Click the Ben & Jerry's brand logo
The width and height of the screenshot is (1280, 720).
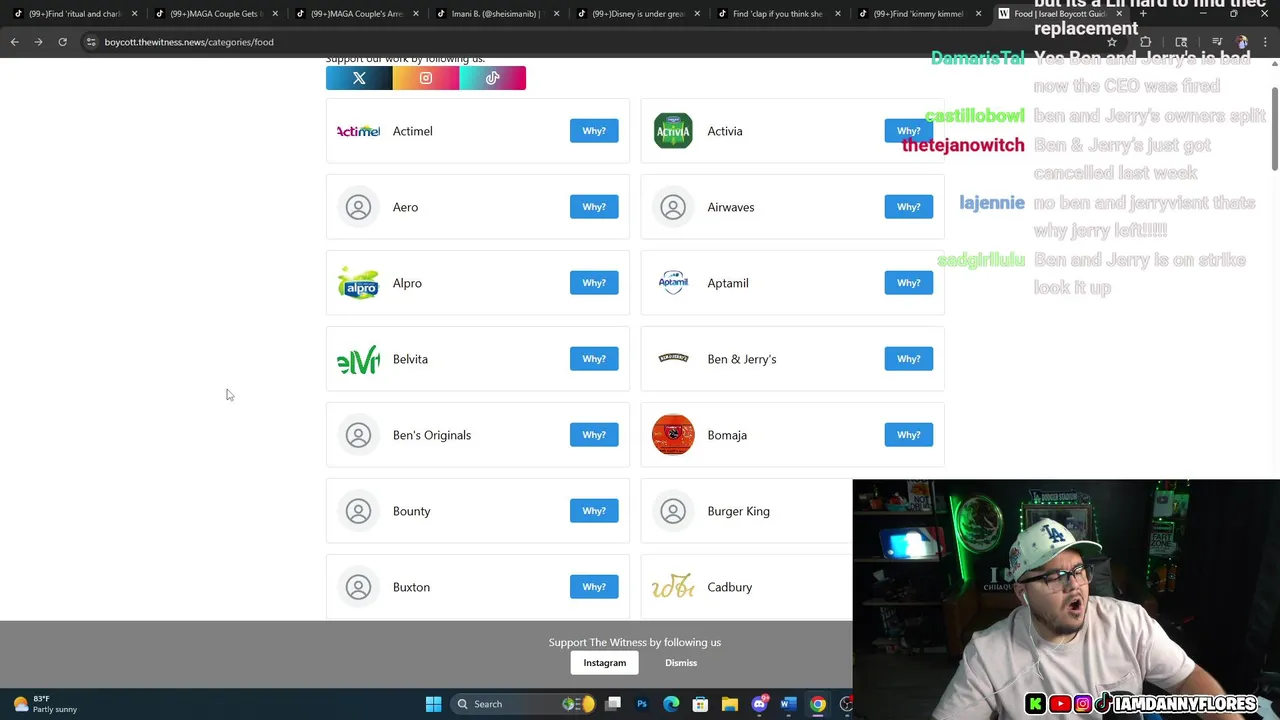pyautogui.click(x=673, y=358)
